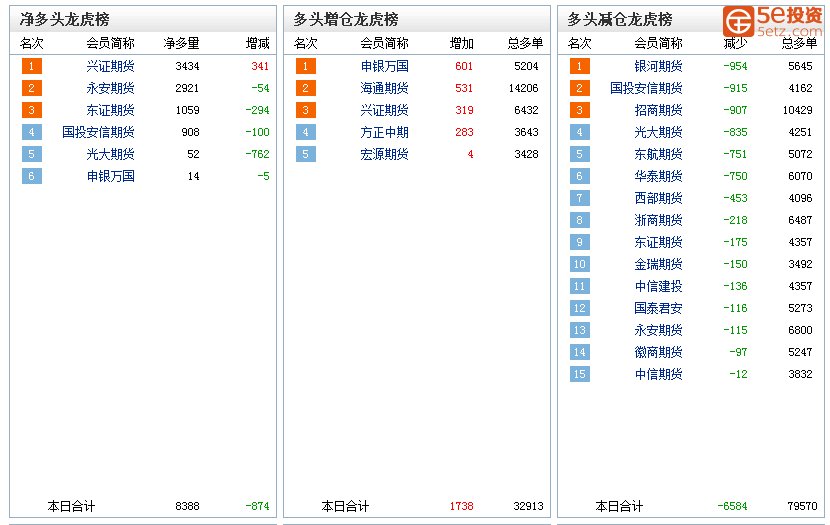The image size is (830, 525).
Task: Click the 金瑞期货 member link
Action: click(658, 264)
